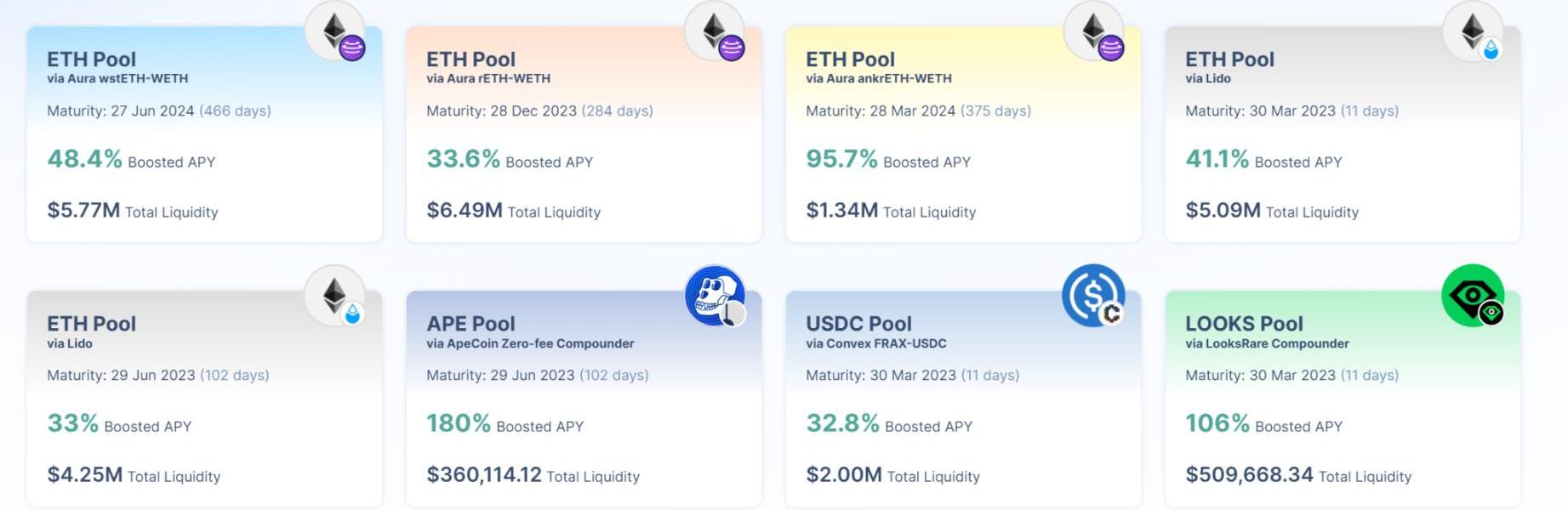Open the ETH Pool via Aura rETH-WETH title
Image resolution: width=1568 pixels, height=510 pixels.
click(470, 59)
